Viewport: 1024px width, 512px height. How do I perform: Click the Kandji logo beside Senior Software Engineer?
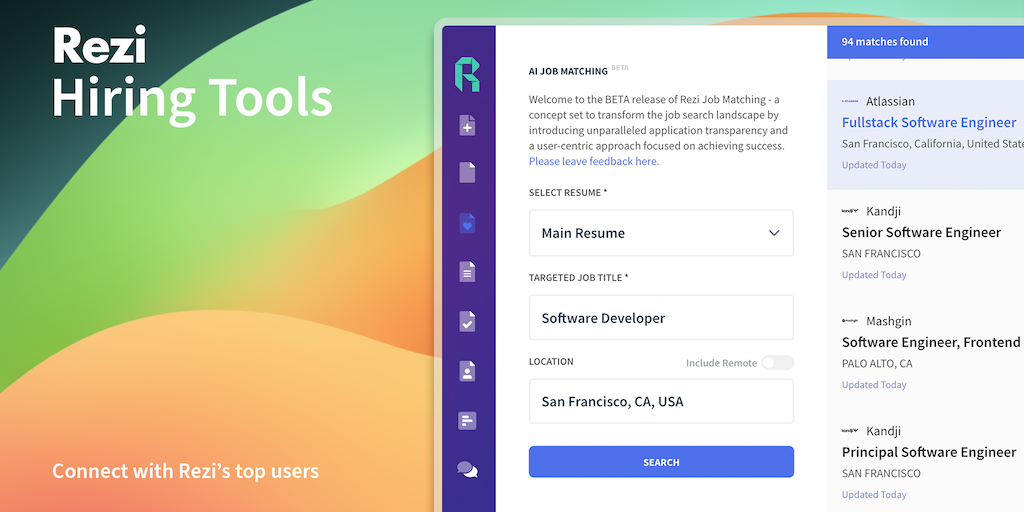[x=850, y=211]
